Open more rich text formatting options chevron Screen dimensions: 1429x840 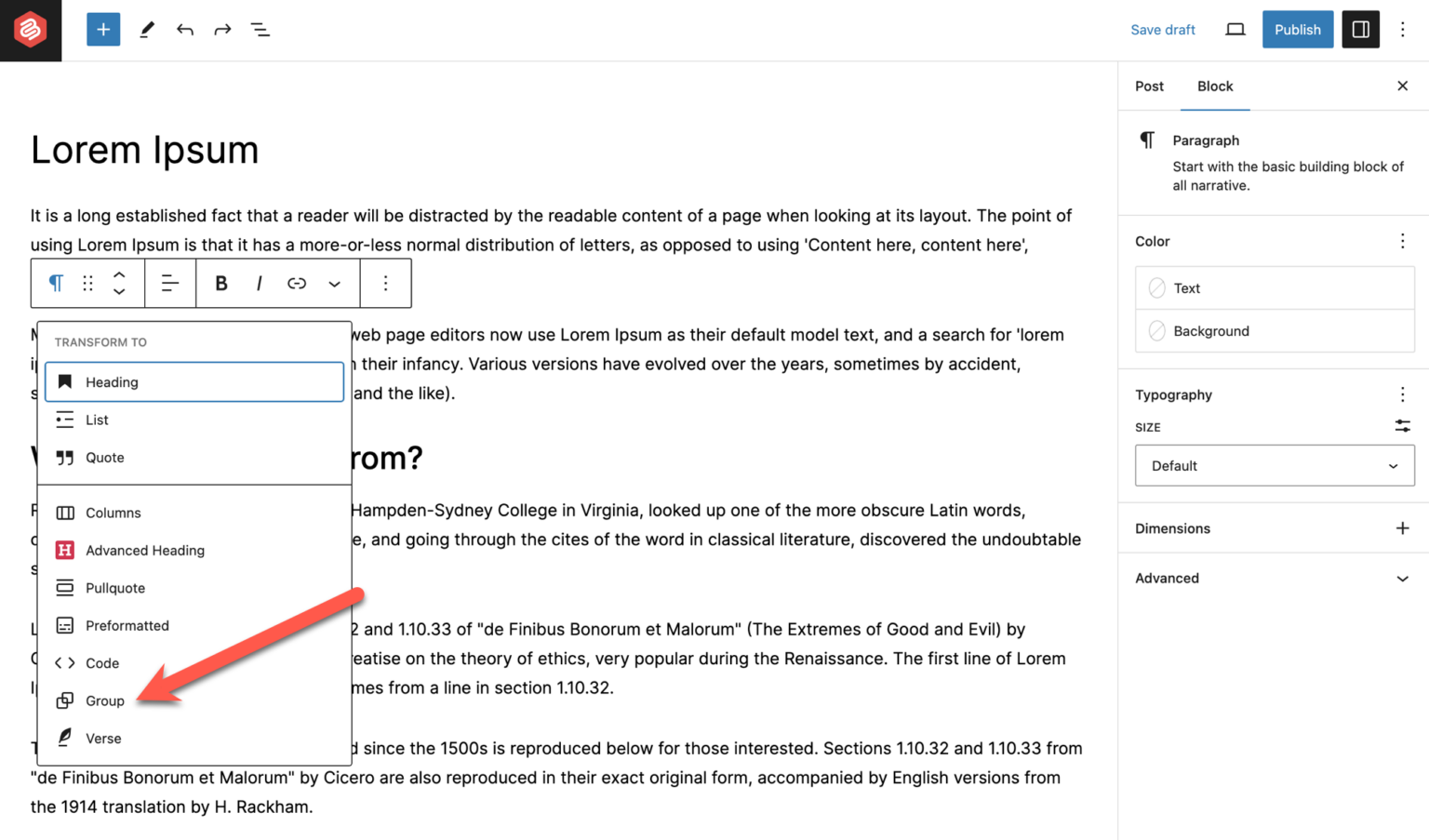click(x=334, y=283)
